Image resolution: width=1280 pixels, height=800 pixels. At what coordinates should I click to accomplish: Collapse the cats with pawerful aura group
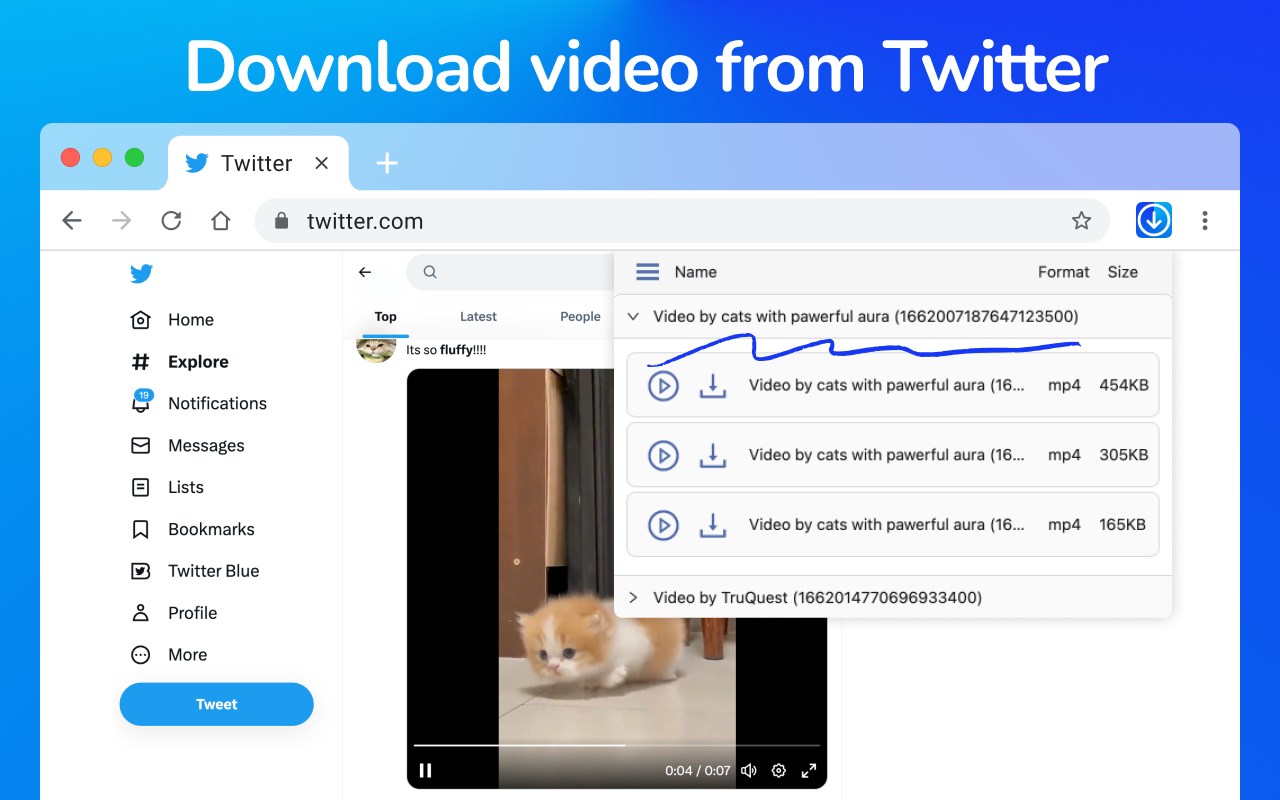pos(632,316)
